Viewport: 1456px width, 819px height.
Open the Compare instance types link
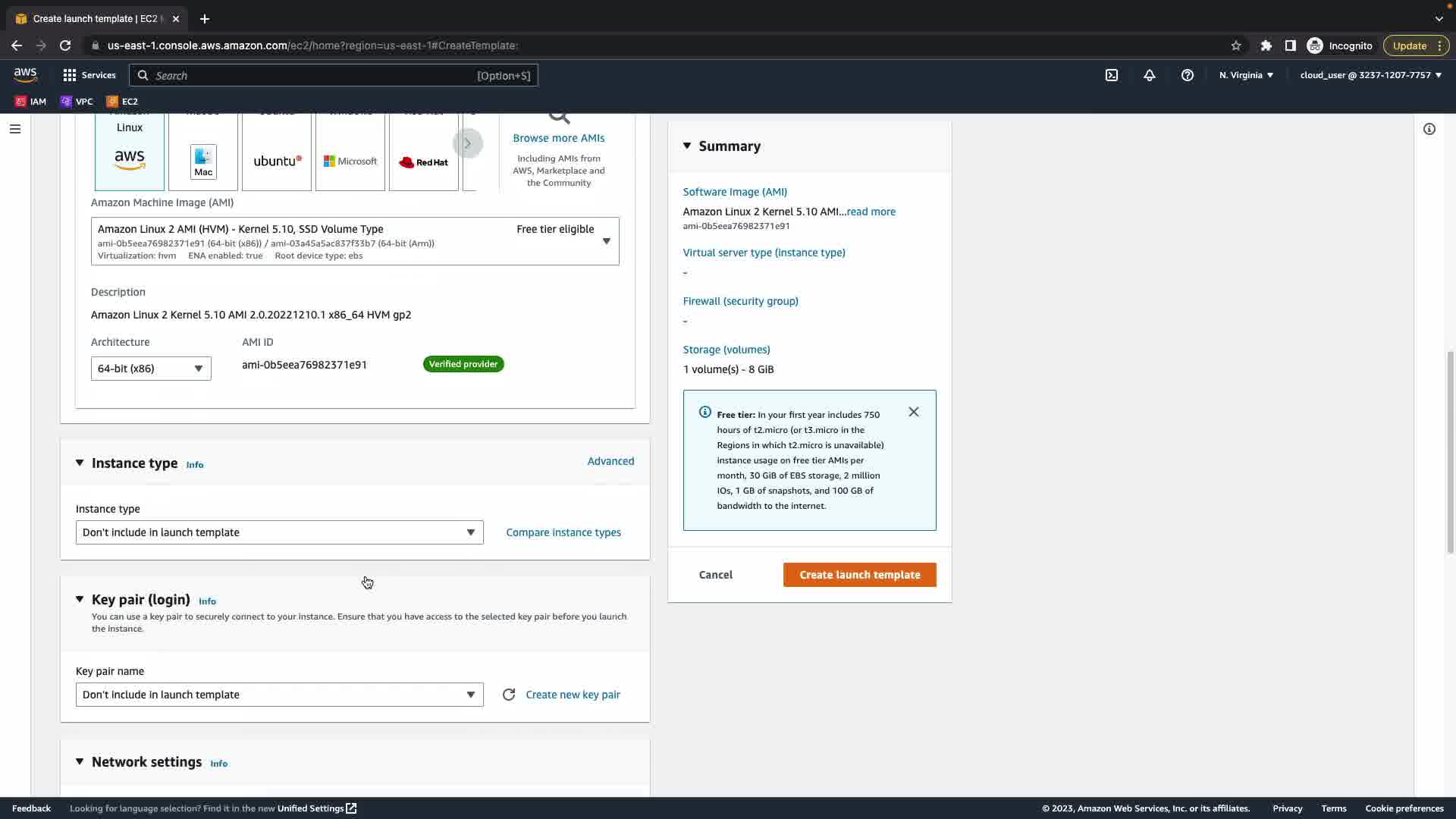point(563,532)
